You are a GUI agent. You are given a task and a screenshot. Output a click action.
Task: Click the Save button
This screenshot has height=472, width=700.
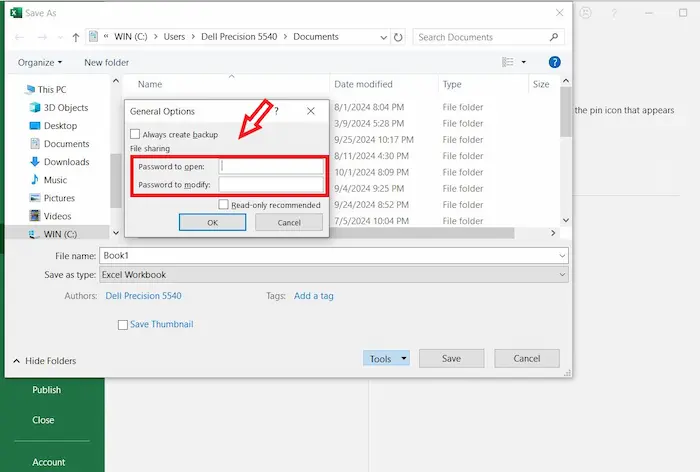451,359
